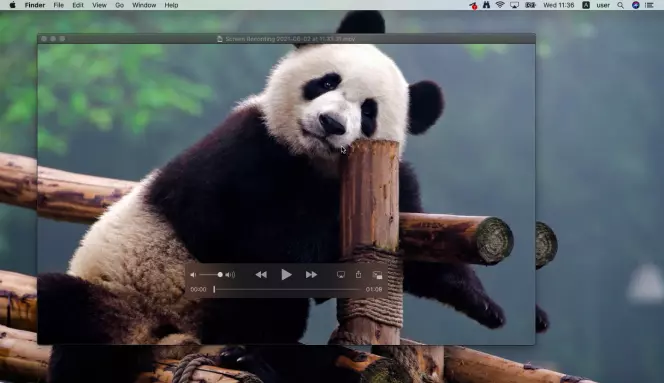This screenshot has height=383, width=664.
Task: Open AirPlay options in the player controls
Action: pyautogui.click(x=340, y=275)
